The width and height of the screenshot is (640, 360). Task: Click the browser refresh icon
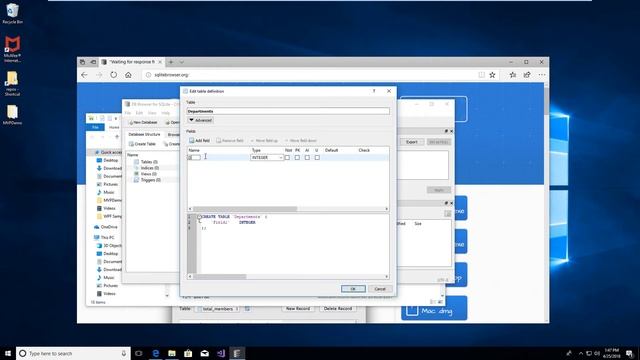(113, 75)
